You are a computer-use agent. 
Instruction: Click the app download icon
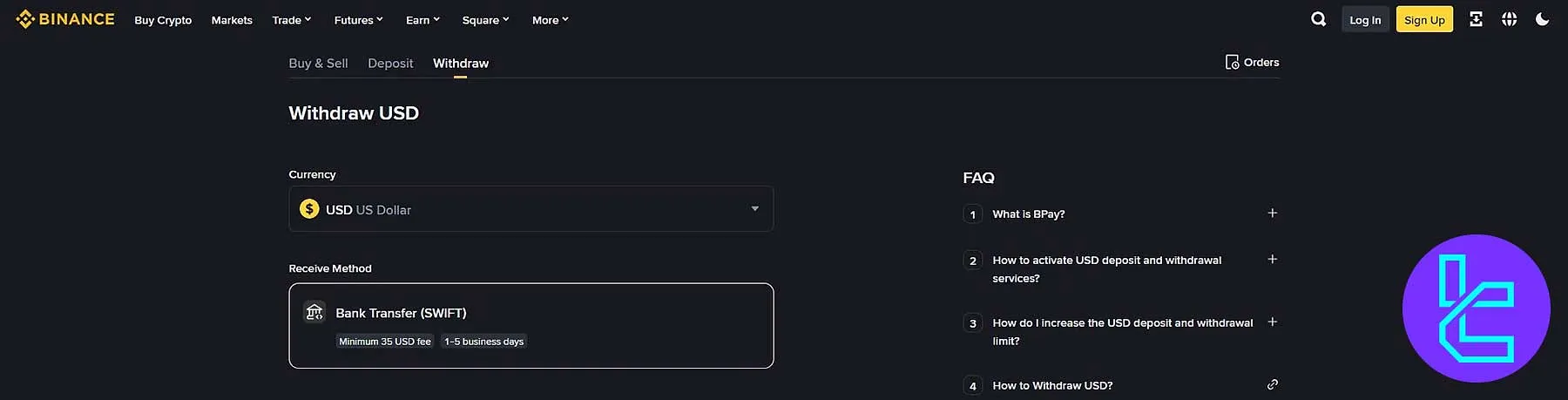1476,19
